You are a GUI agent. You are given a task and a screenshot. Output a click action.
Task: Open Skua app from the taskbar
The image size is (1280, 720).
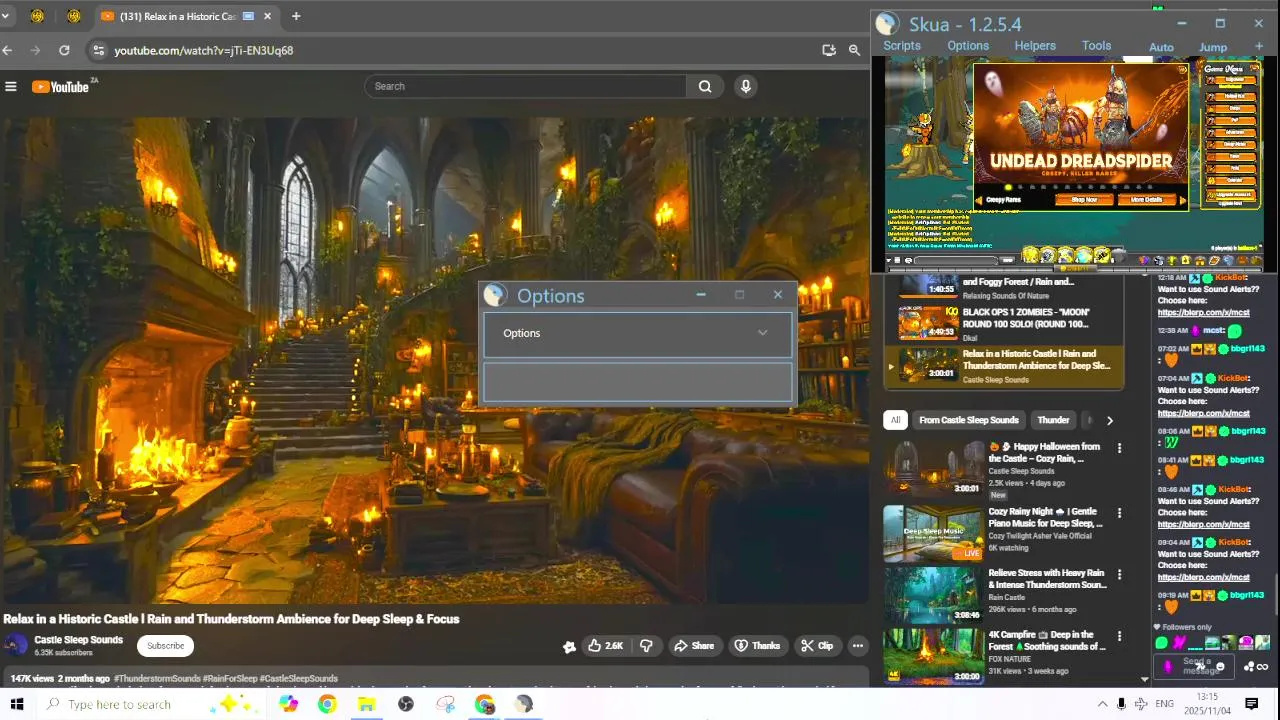pyautogui.click(x=524, y=704)
